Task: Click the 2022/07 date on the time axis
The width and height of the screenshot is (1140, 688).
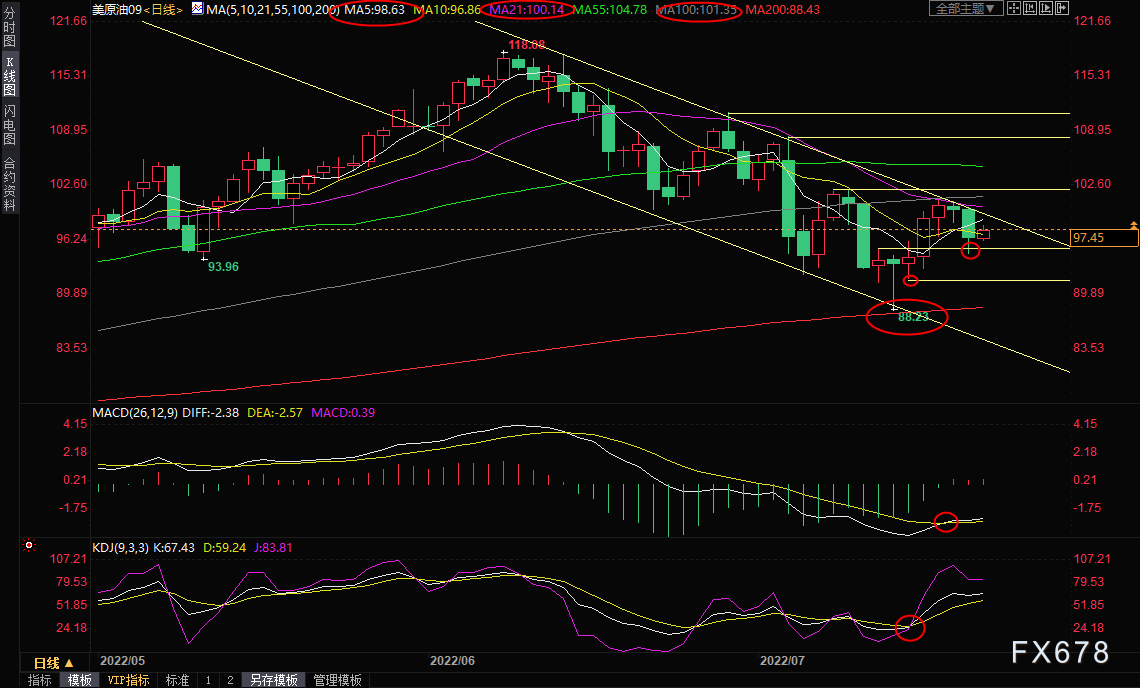Action: pos(782,660)
